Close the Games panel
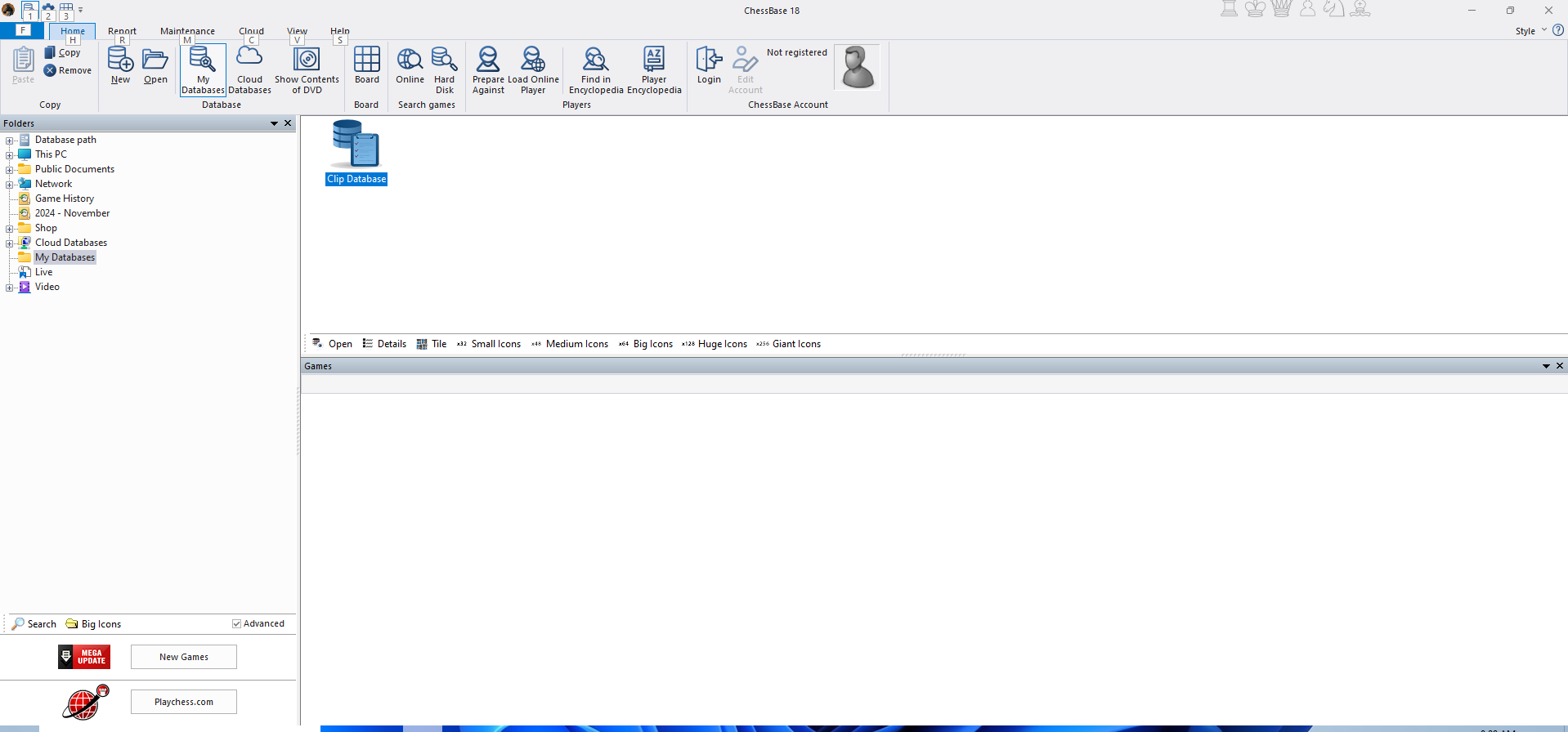Screen dimensions: 1568x732 point(1560,366)
